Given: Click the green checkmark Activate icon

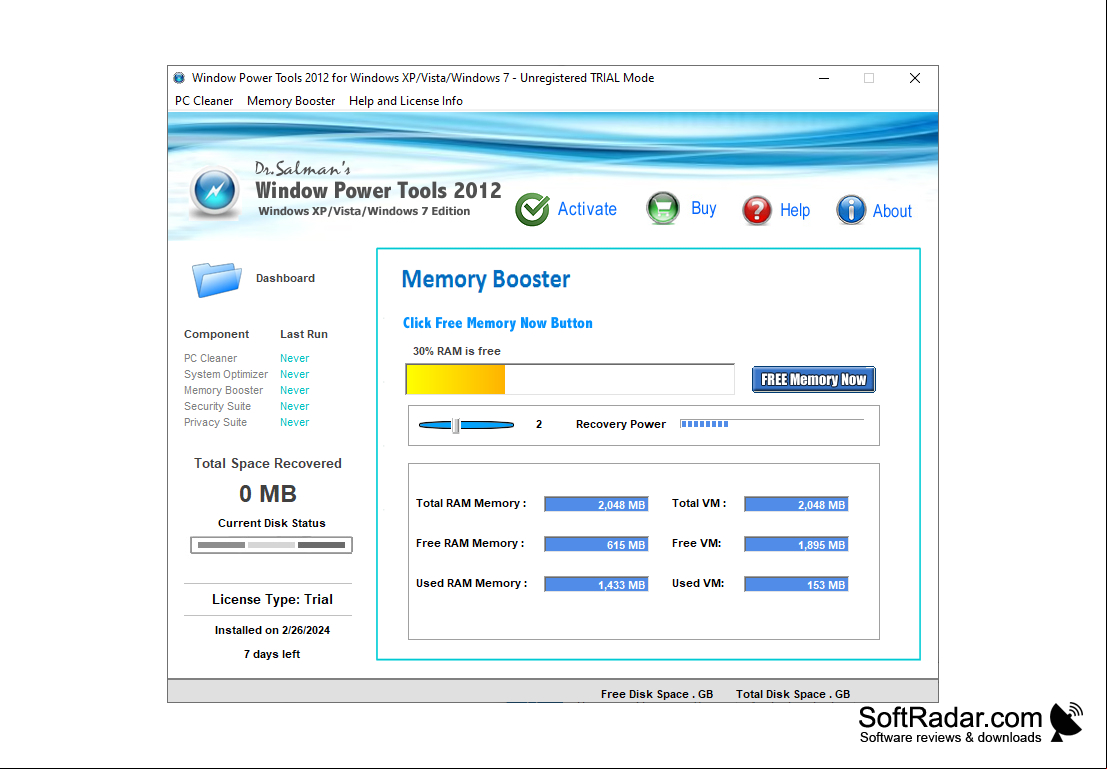Looking at the screenshot, I should (532, 209).
